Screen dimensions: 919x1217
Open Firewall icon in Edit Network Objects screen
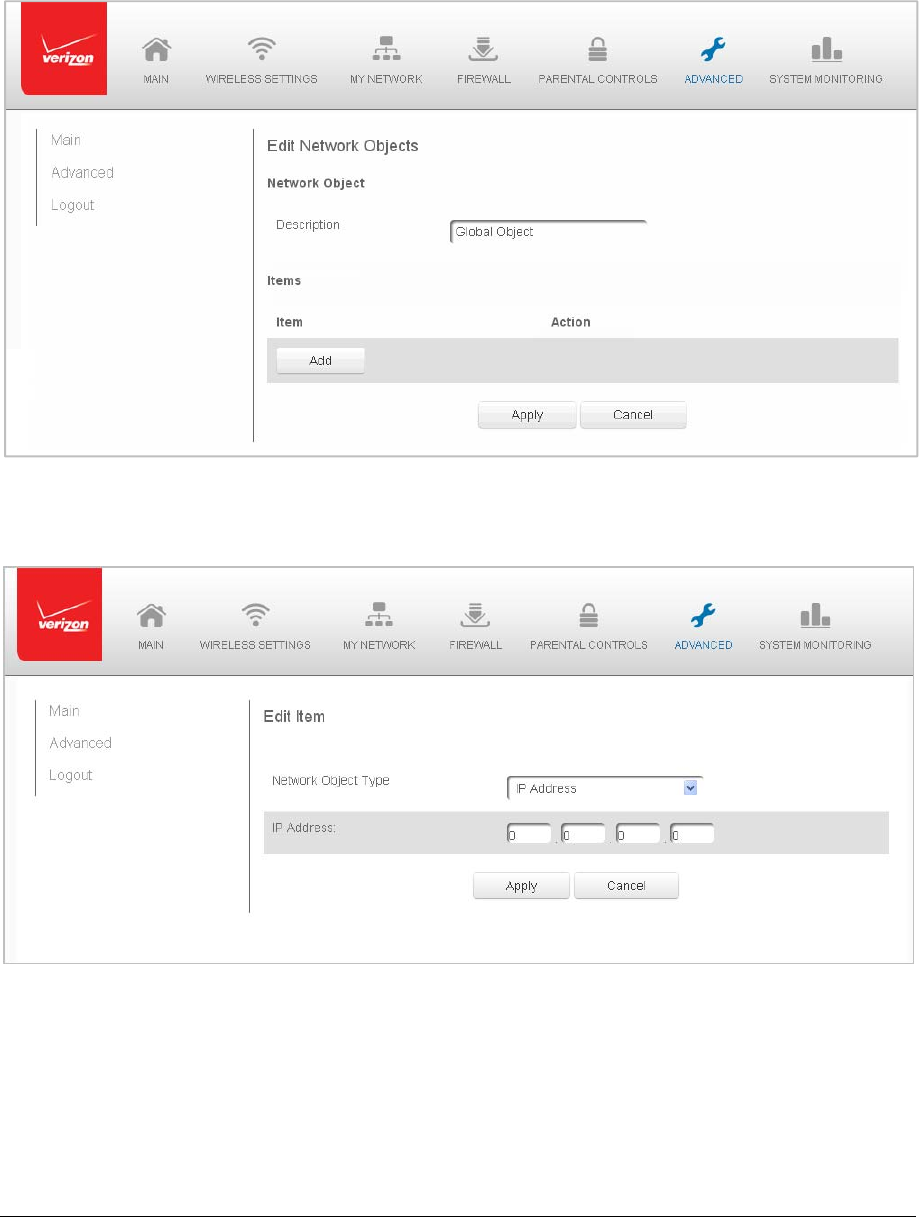point(483,49)
